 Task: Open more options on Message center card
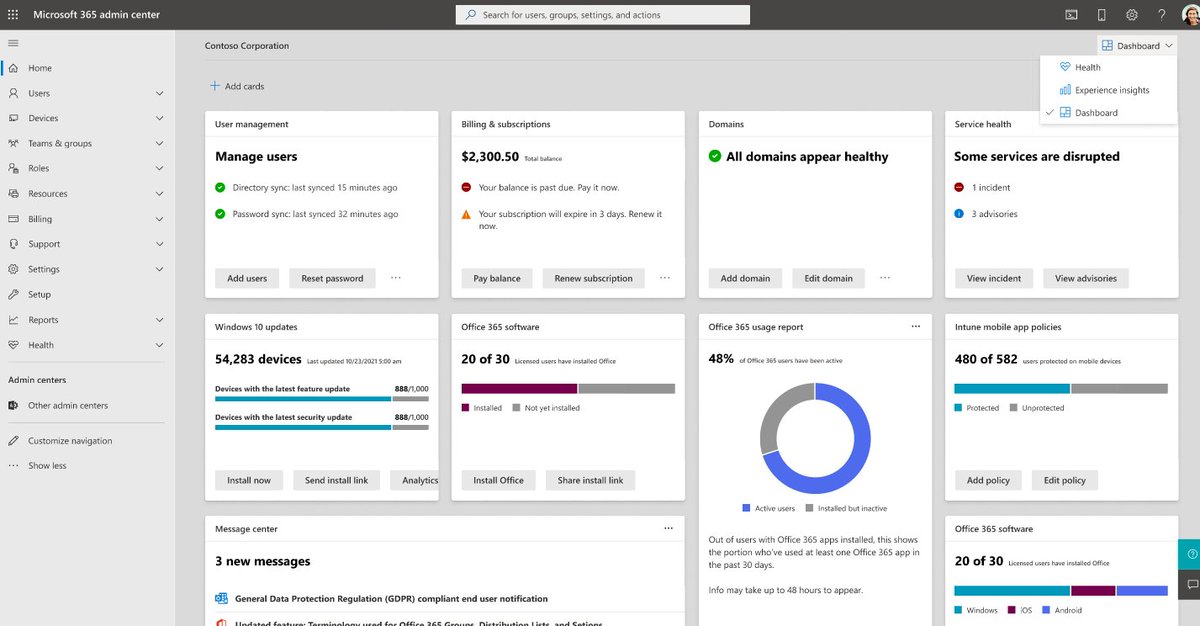(x=669, y=528)
